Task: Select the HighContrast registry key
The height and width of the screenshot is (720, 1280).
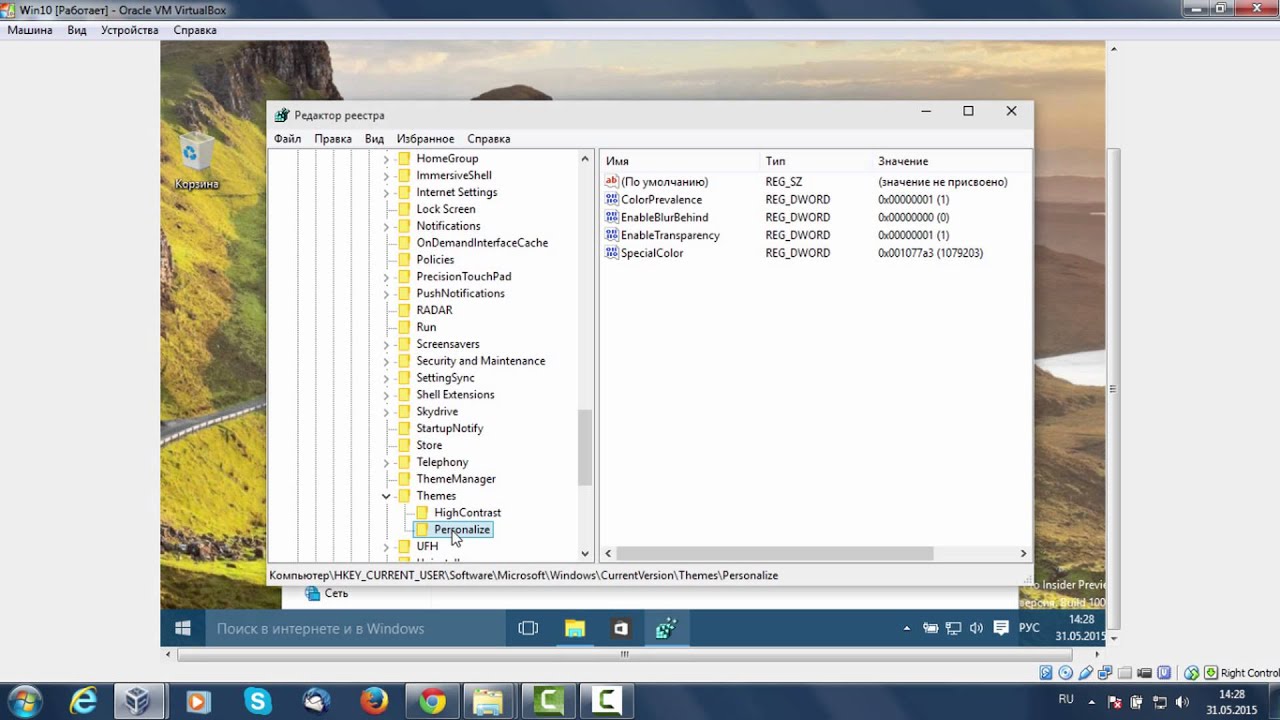Action: coord(467,513)
